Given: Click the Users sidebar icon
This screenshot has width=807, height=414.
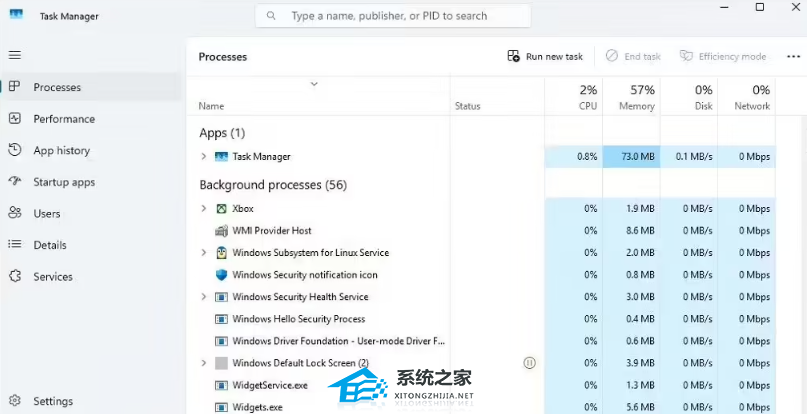Looking at the screenshot, I should 15,213.
